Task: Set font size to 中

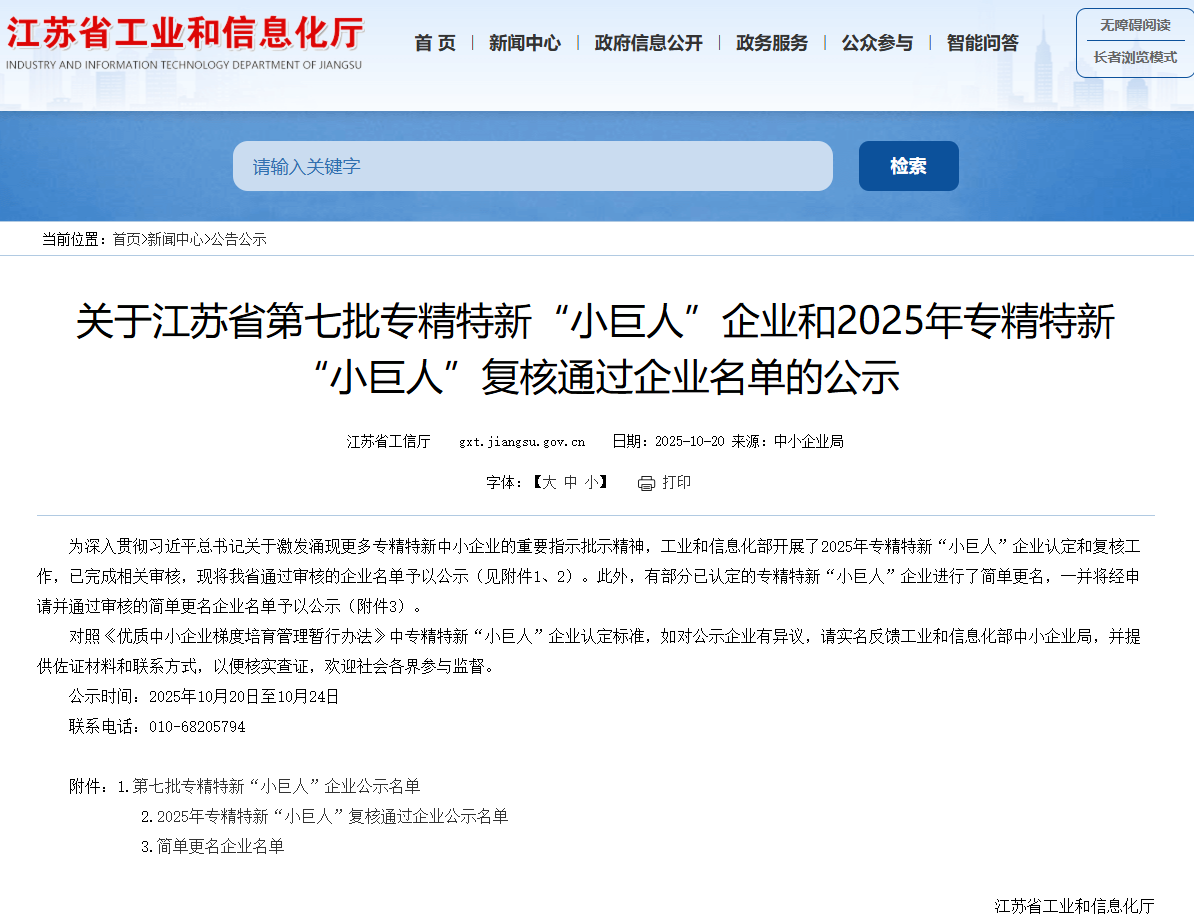Action: pyautogui.click(x=570, y=482)
